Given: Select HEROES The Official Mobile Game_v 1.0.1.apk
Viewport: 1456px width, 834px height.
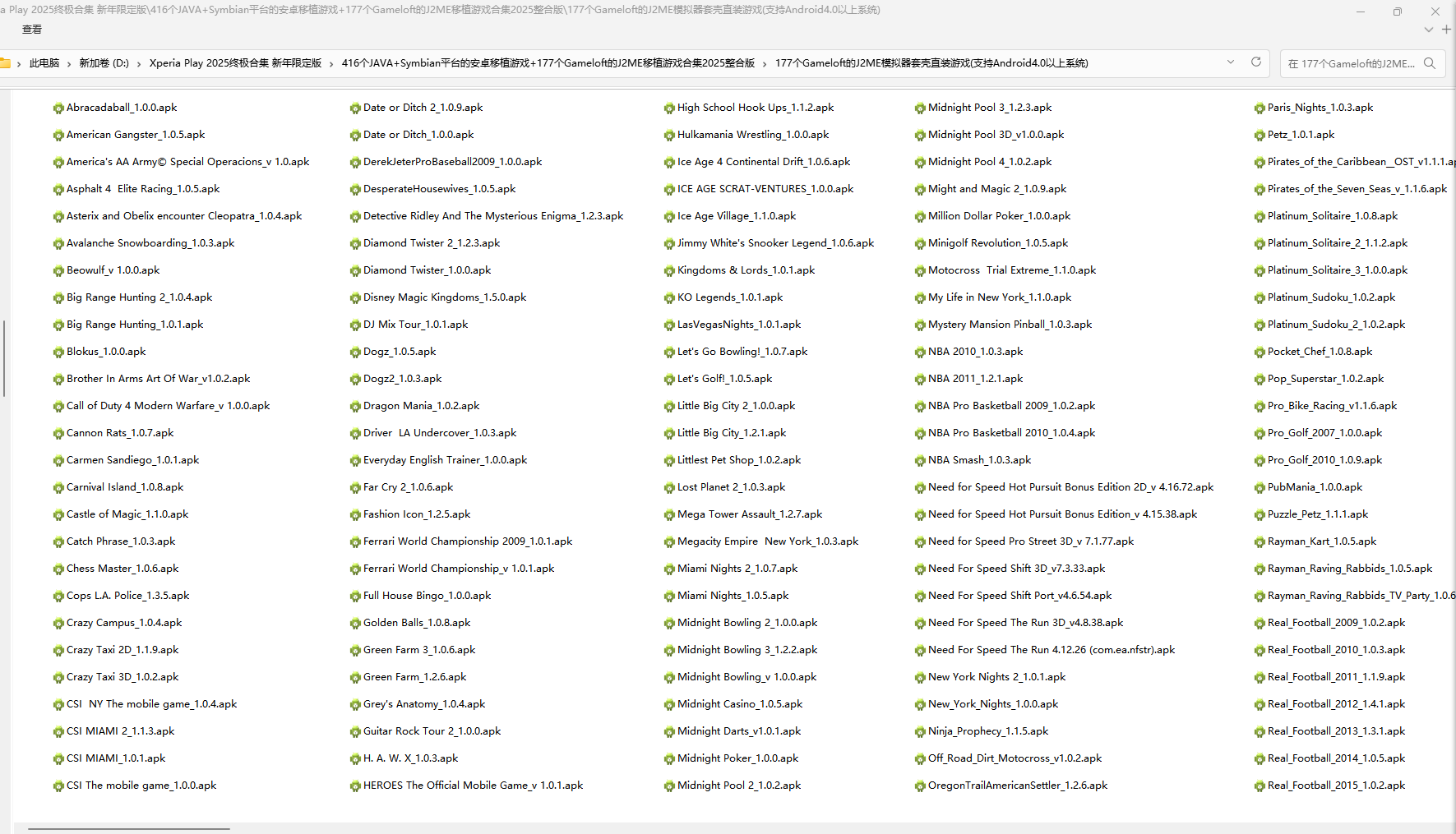Looking at the screenshot, I should pyautogui.click(x=473, y=786).
